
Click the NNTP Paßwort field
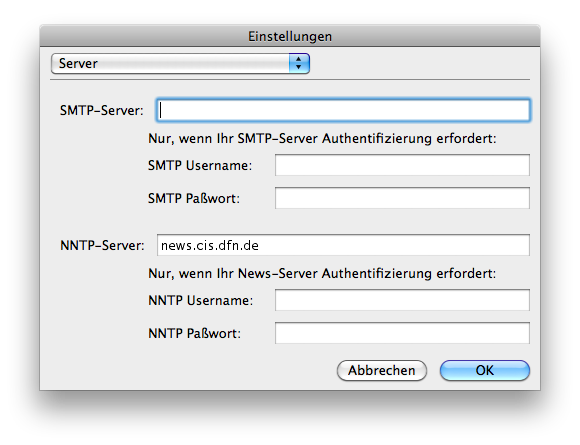pos(402,333)
